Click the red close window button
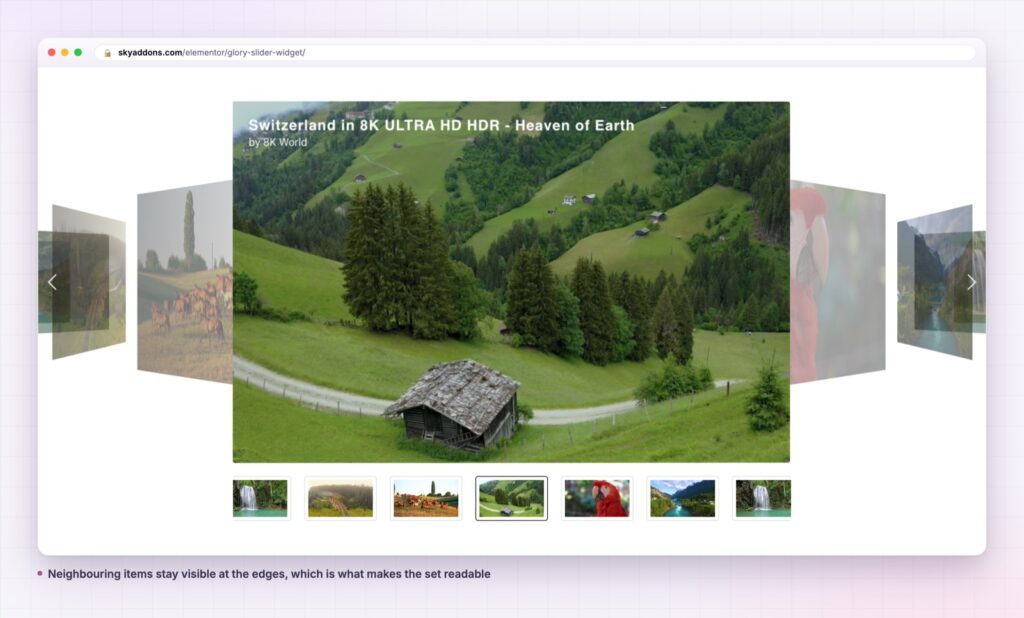 pyautogui.click(x=52, y=52)
